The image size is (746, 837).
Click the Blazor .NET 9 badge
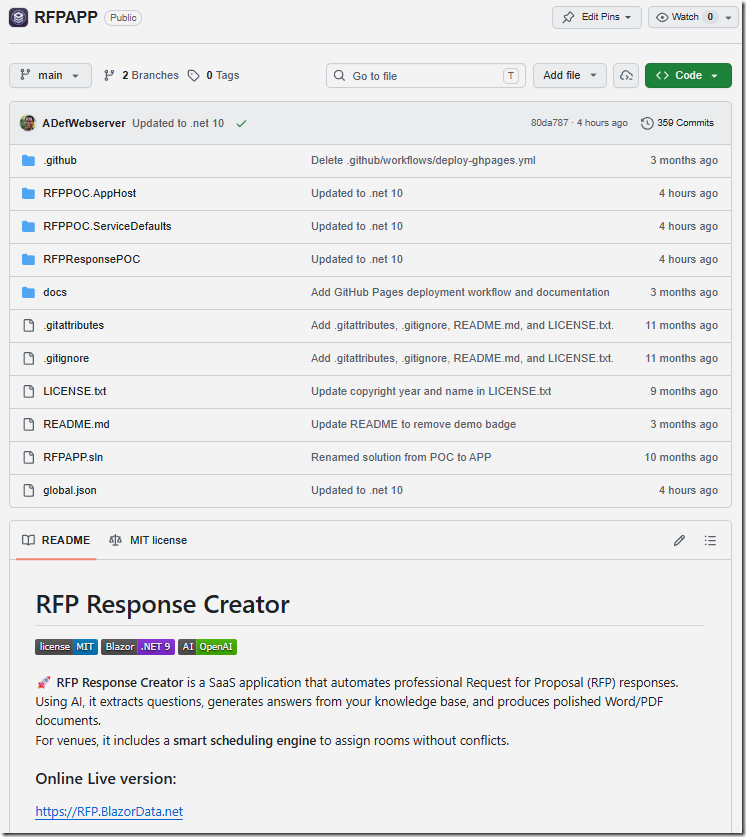[138, 647]
